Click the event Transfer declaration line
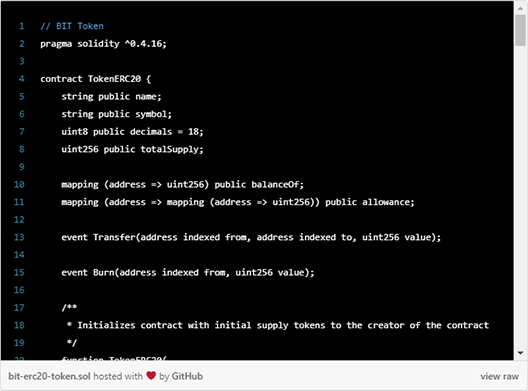Viewport: 528px width, 391px height. [x=251, y=237]
